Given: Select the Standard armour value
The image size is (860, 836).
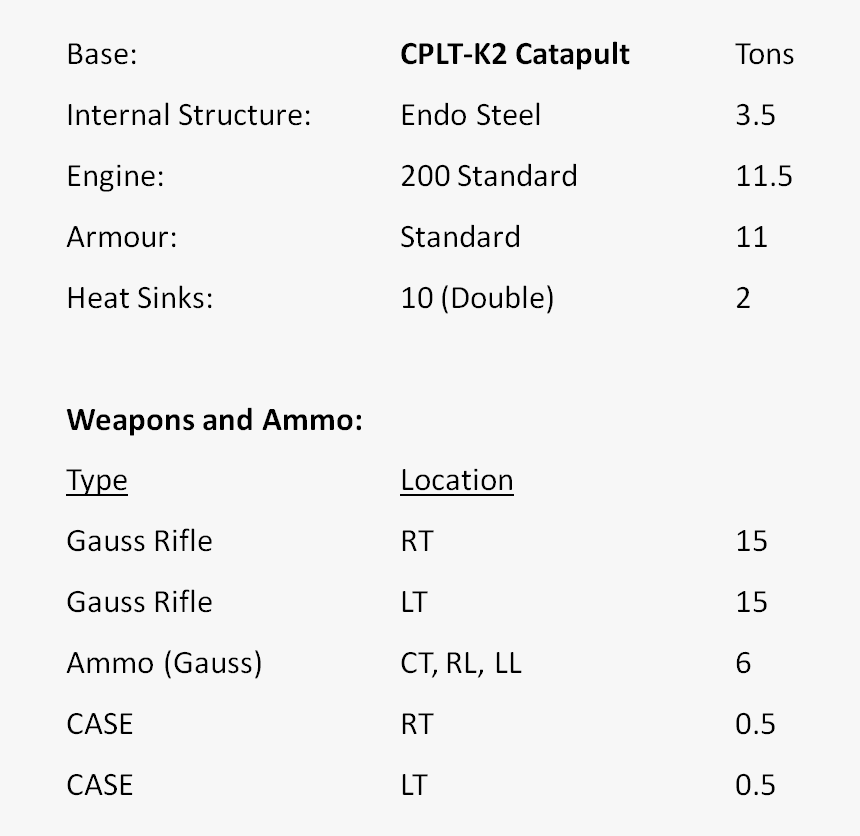Looking at the screenshot, I should pyautogui.click(x=460, y=237).
